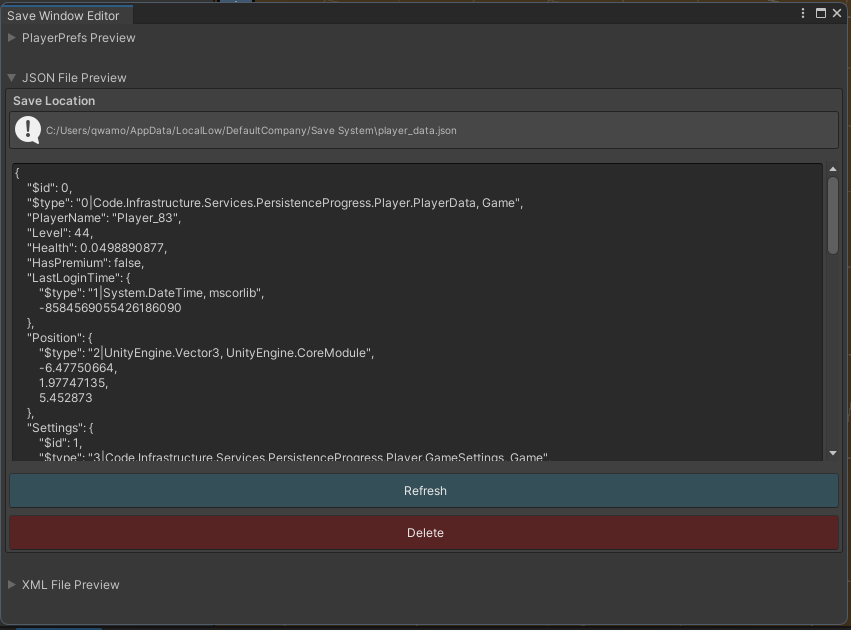Click the "Position": { line
The image size is (851, 630).
60,338
